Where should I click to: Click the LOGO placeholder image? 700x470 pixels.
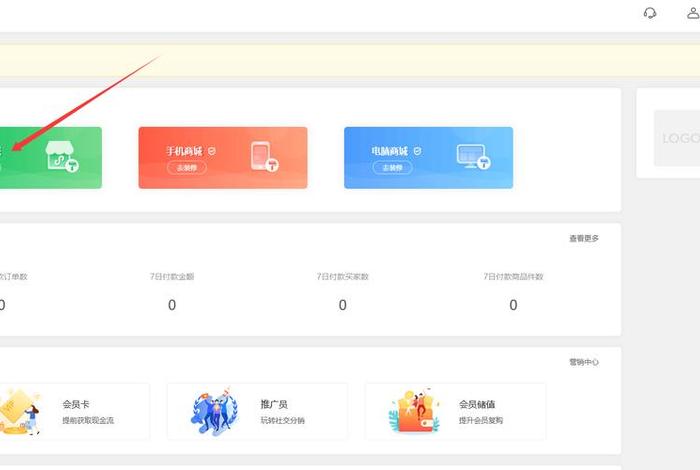677,138
